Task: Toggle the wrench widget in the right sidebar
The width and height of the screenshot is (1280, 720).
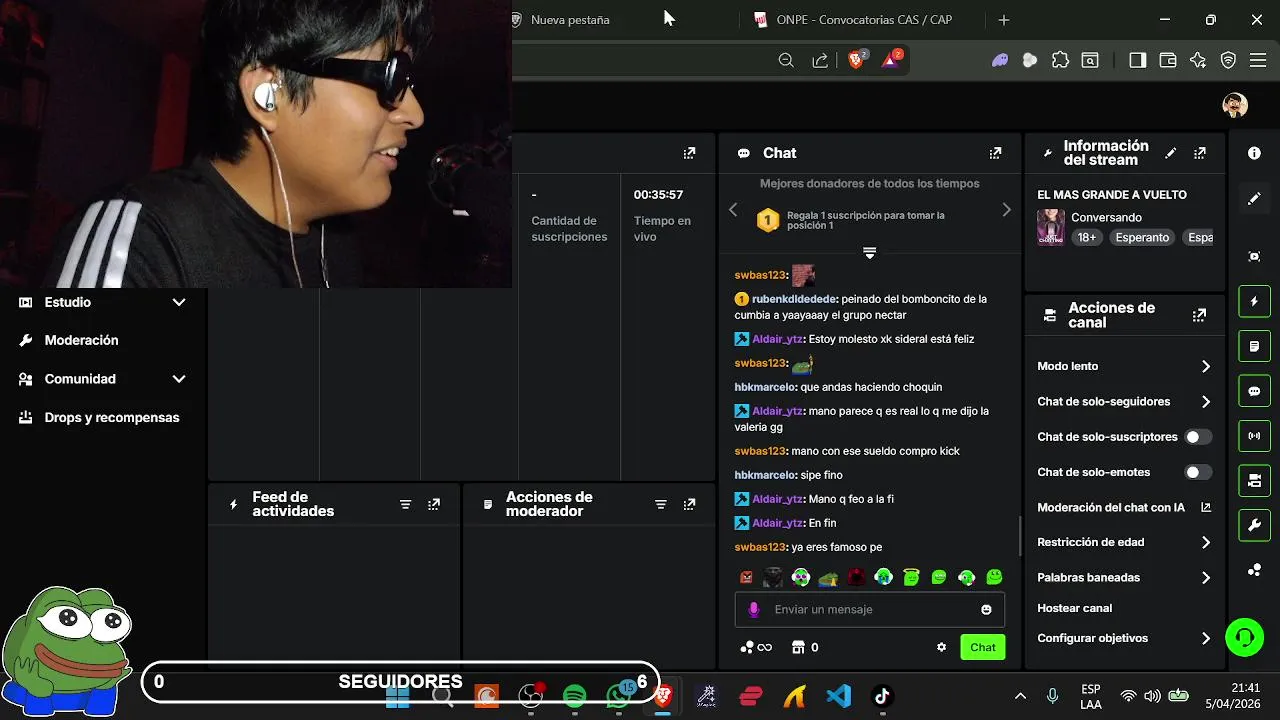Action: pos(1254,524)
